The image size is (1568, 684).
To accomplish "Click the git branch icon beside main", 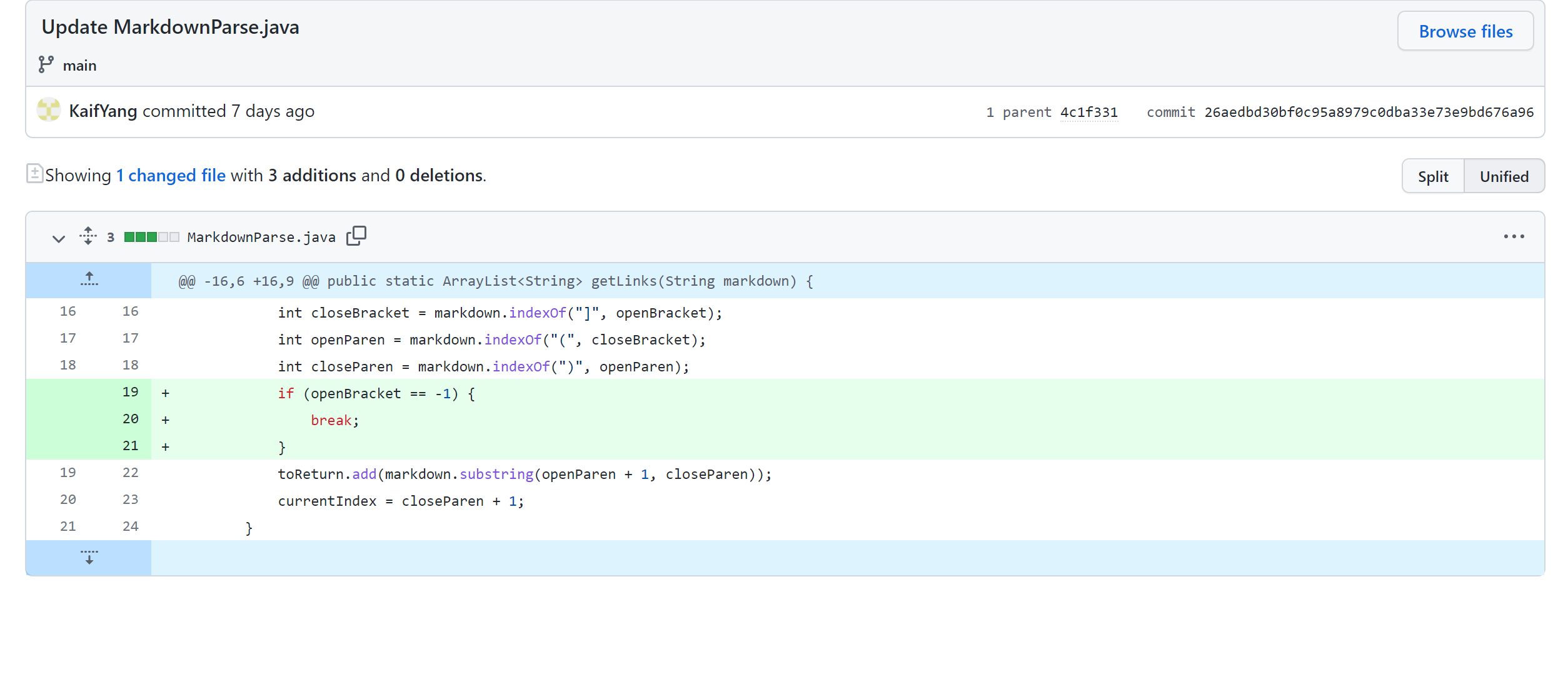I will 46,65.
